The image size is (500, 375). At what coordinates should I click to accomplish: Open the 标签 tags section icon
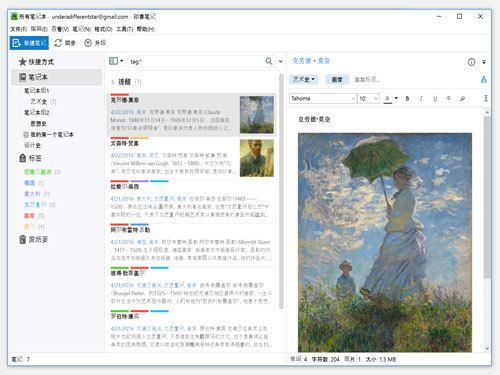[23, 158]
